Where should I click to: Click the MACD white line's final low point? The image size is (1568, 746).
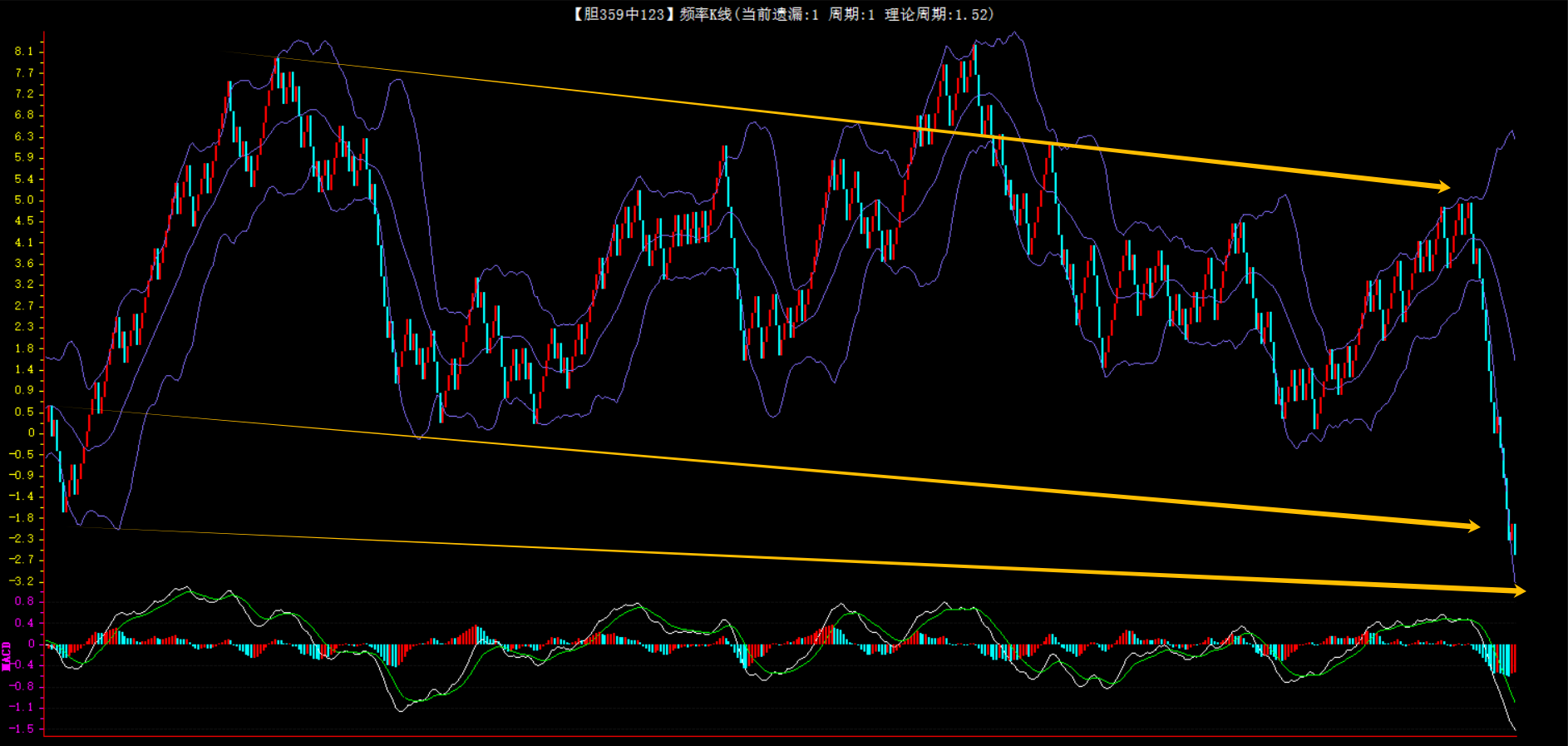1514,729
